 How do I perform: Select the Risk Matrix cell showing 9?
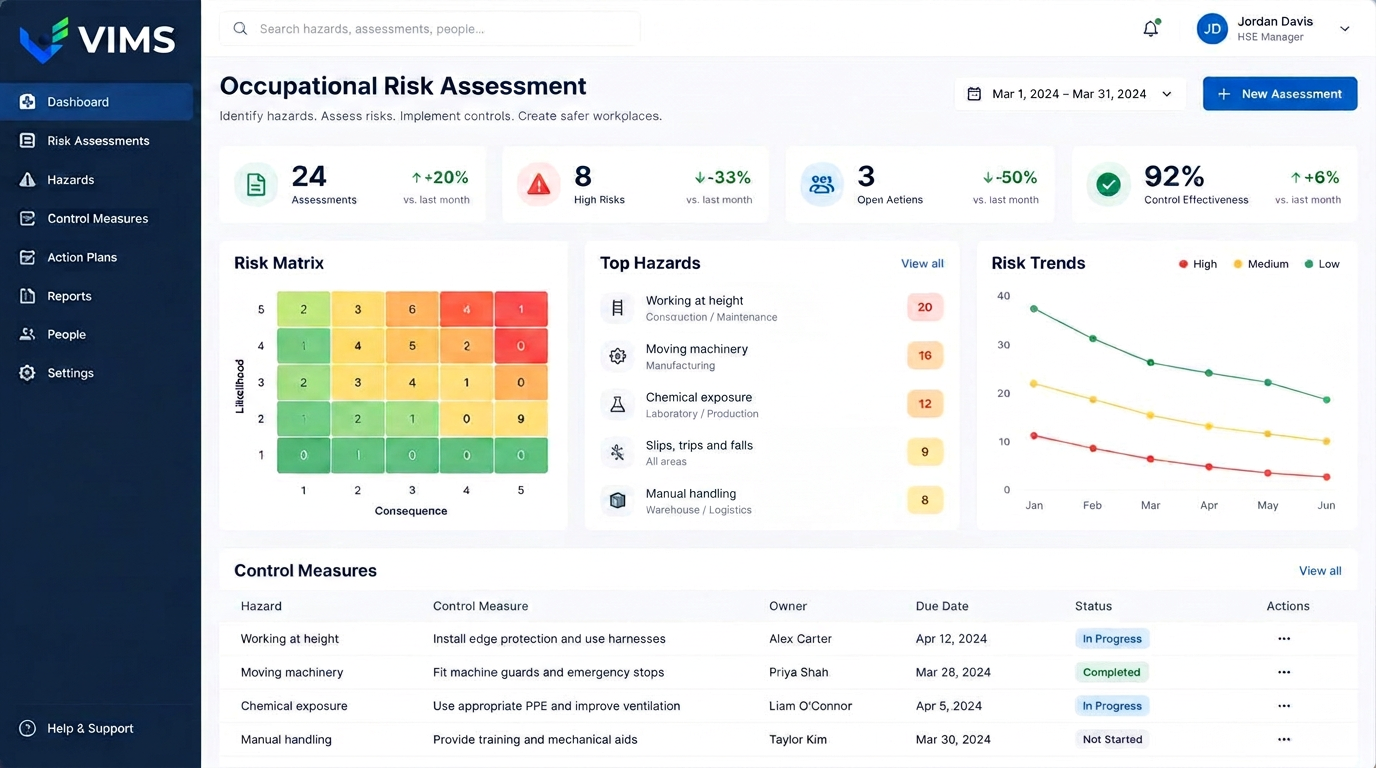521,419
